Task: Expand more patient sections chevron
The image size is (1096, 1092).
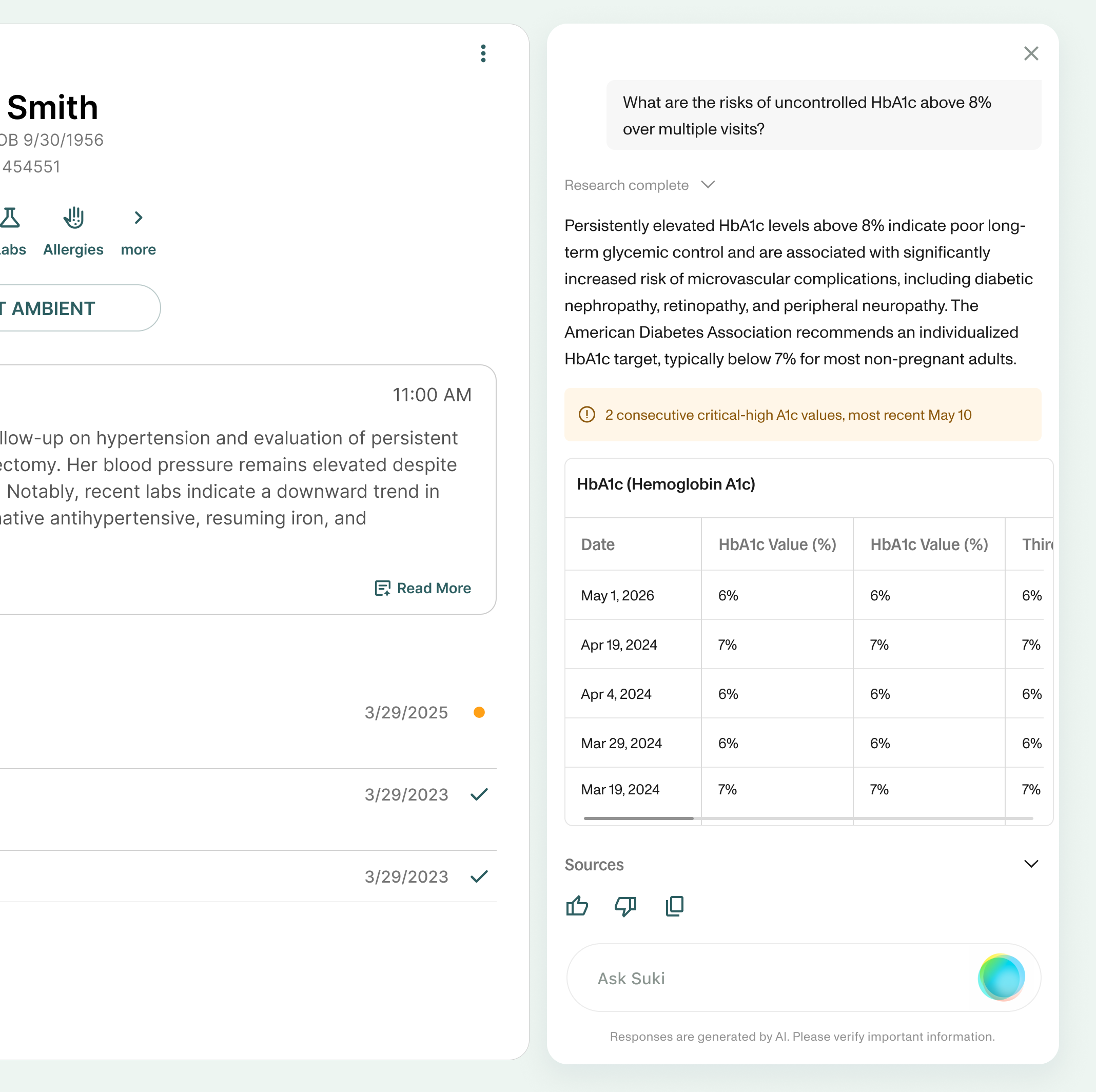Action: [139, 218]
